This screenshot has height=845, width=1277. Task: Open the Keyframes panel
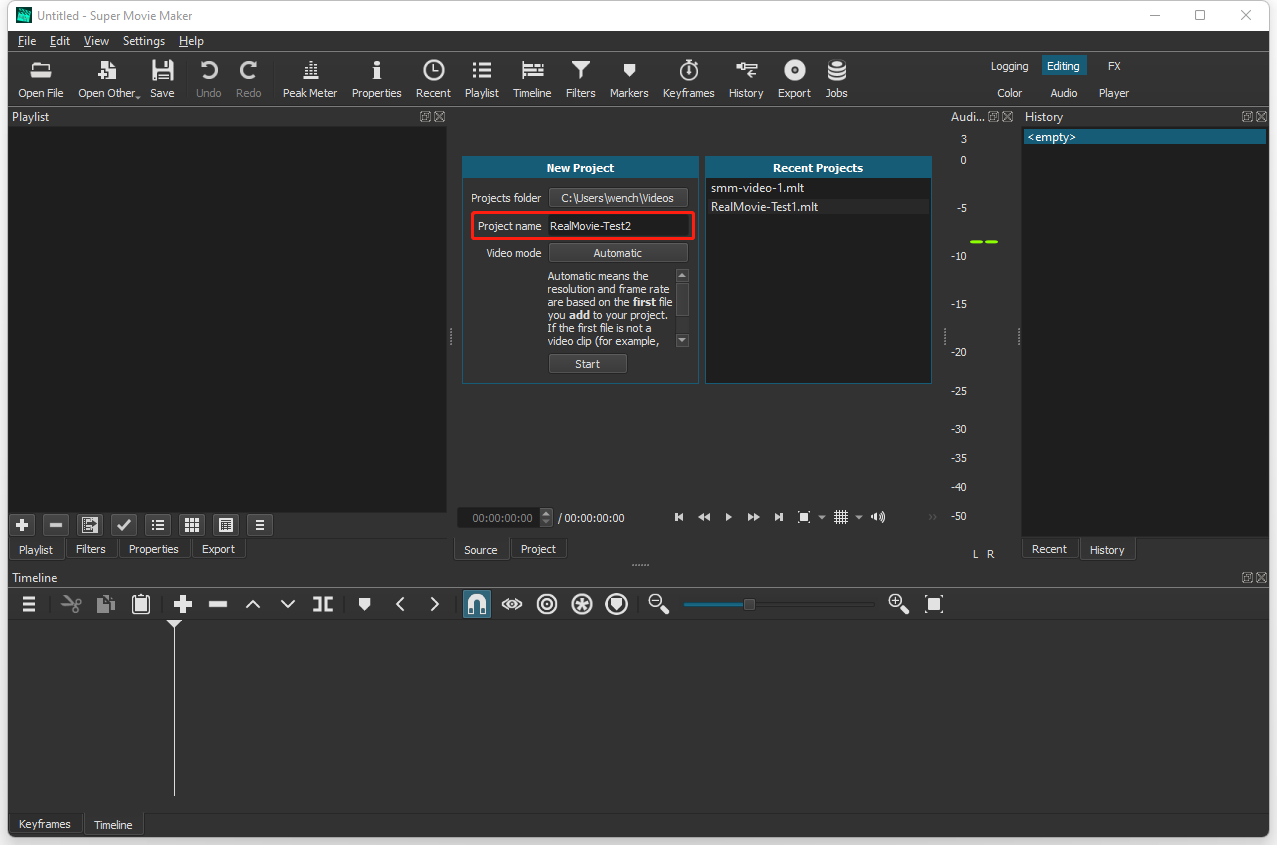(x=688, y=78)
